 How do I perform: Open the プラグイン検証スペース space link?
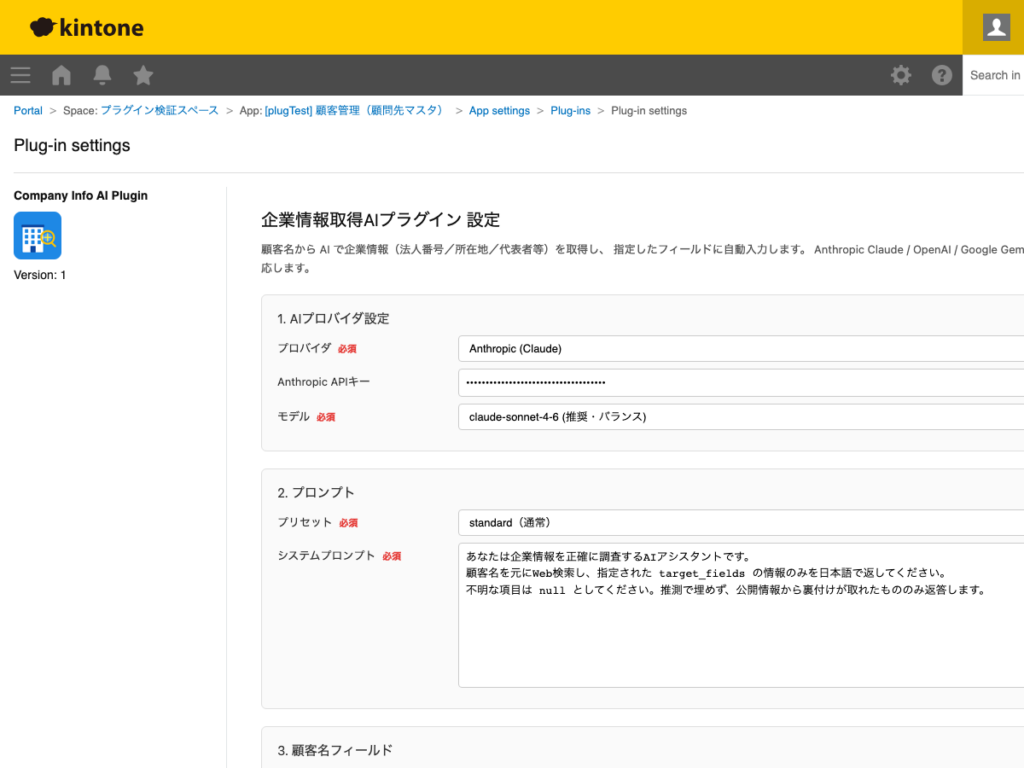click(x=160, y=110)
